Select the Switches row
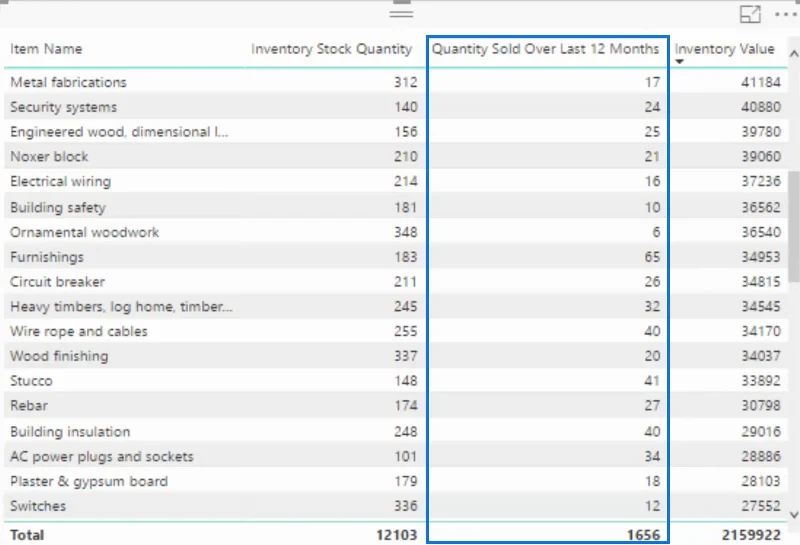The width and height of the screenshot is (800, 545). (395, 506)
